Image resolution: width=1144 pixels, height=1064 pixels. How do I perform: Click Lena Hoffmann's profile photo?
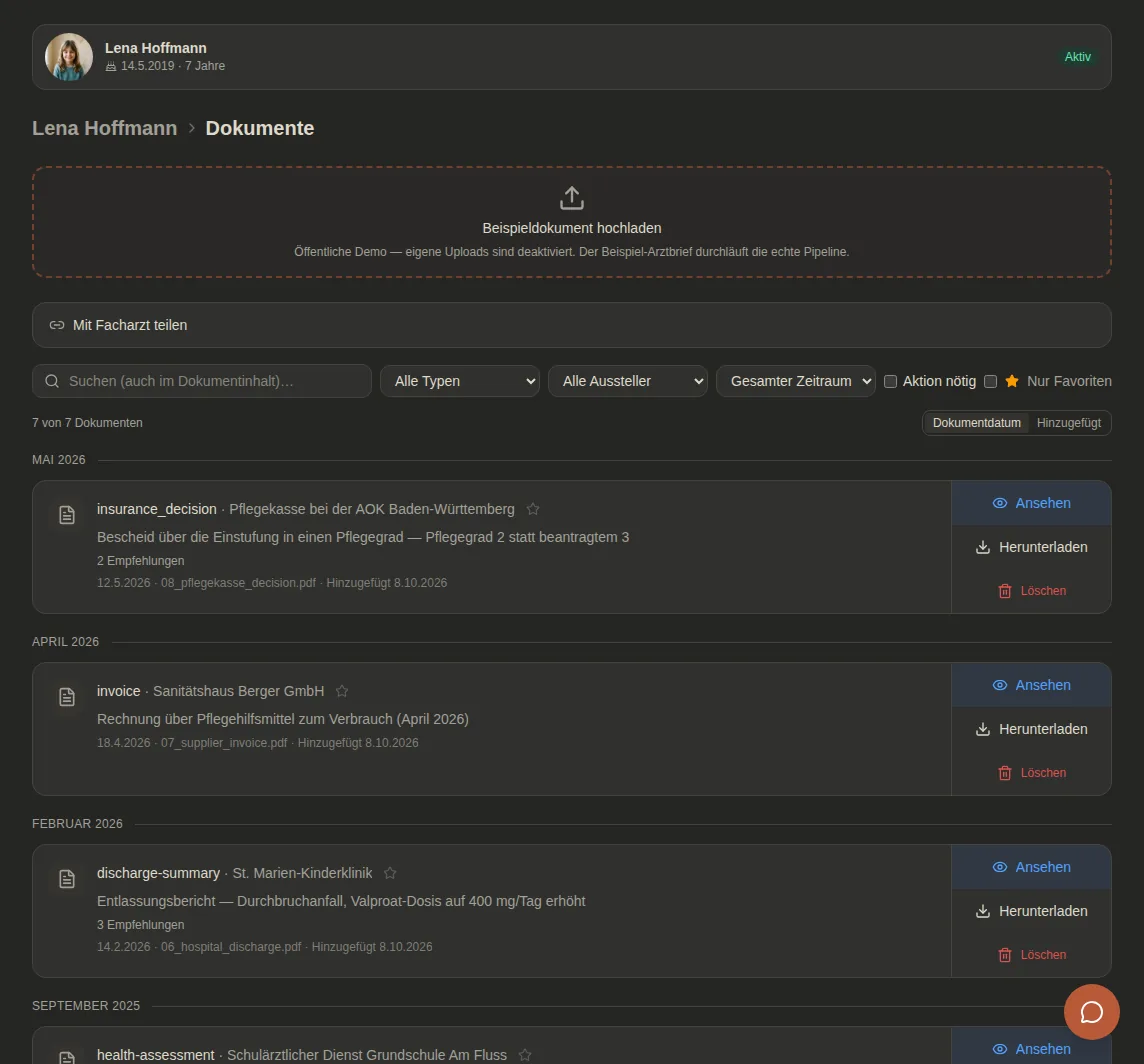tap(69, 57)
